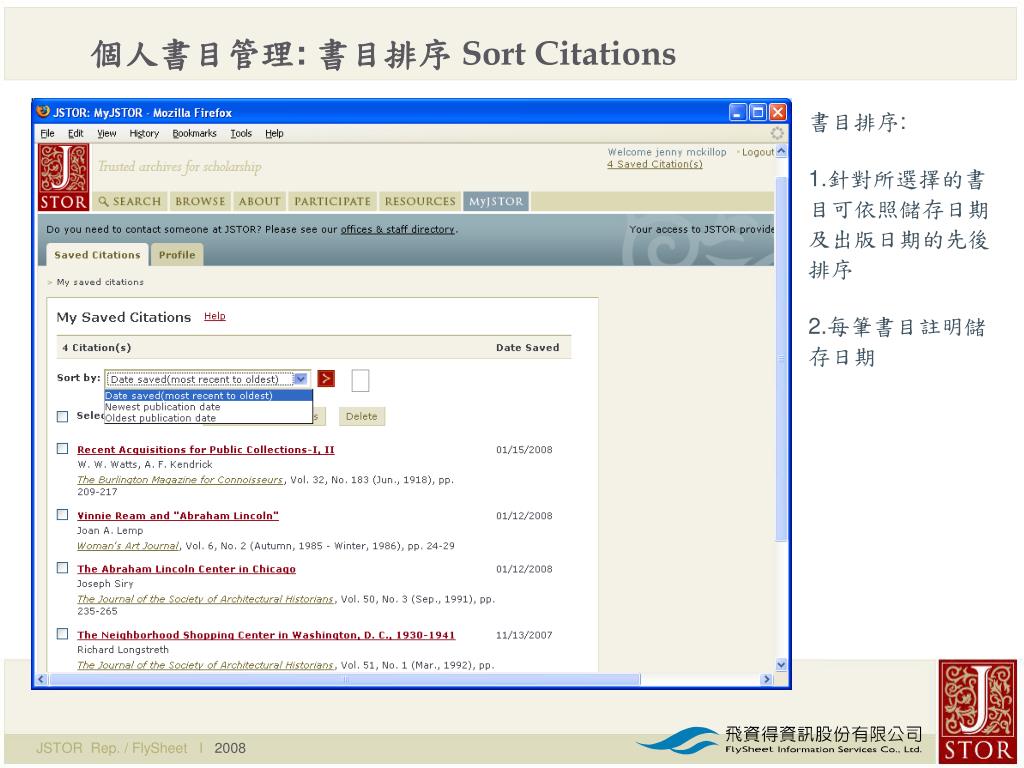Click the Firefox loading throbber icon

pyautogui.click(x=776, y=133)
